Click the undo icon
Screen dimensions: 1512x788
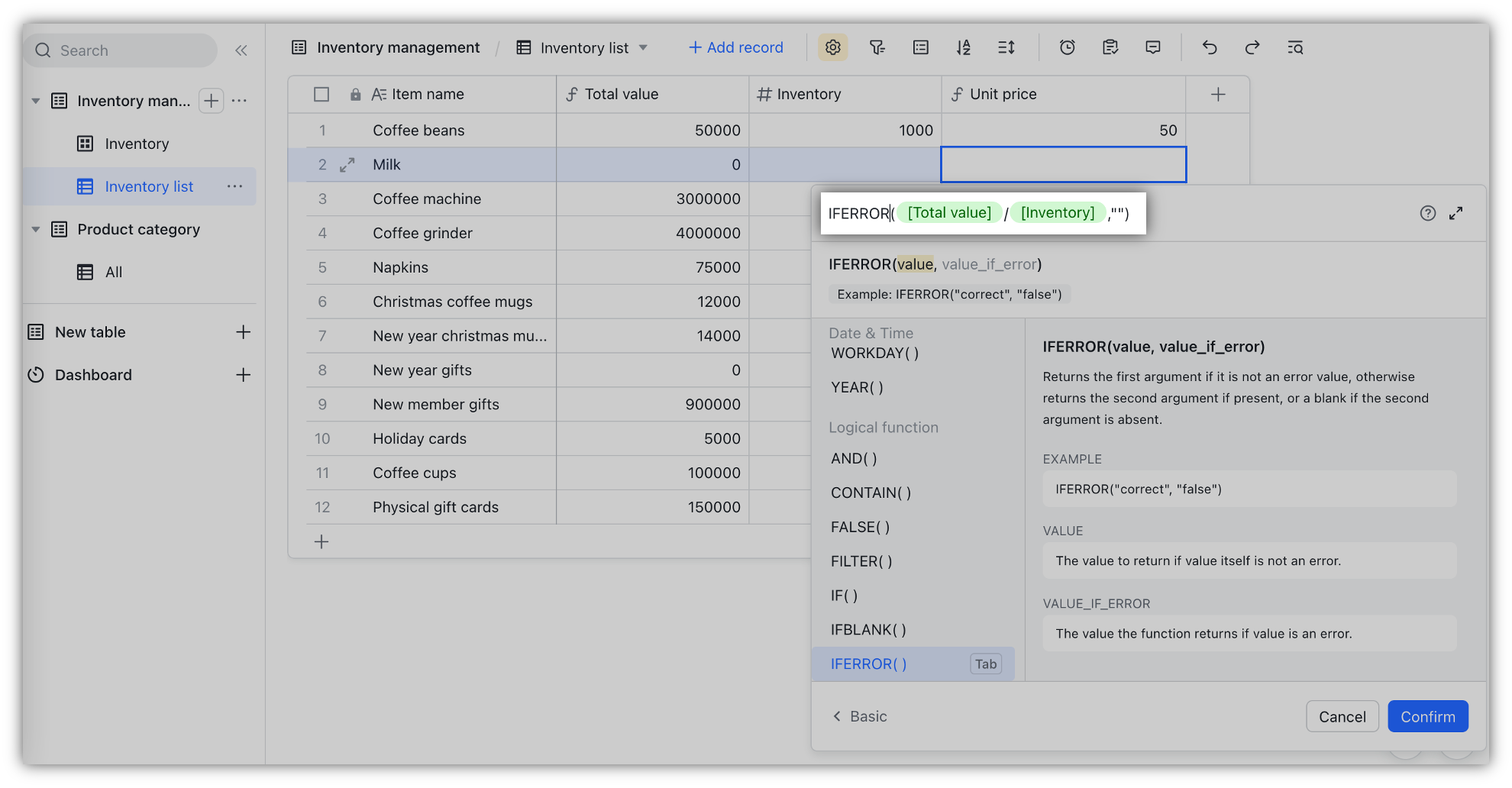tap(1209, 47)
